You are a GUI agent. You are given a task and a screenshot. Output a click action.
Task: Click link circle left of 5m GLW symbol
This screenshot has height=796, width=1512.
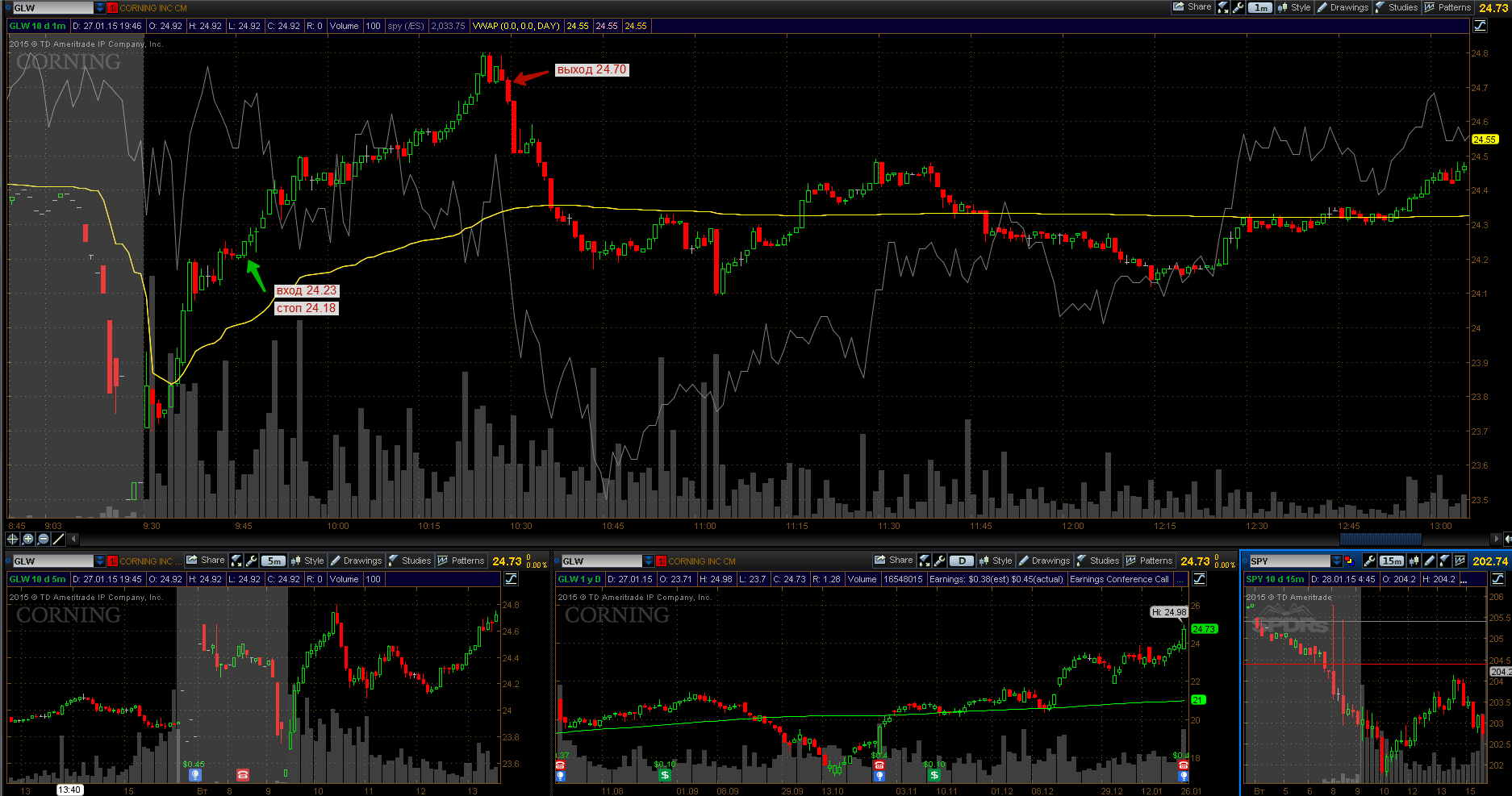tap(8, 561)
